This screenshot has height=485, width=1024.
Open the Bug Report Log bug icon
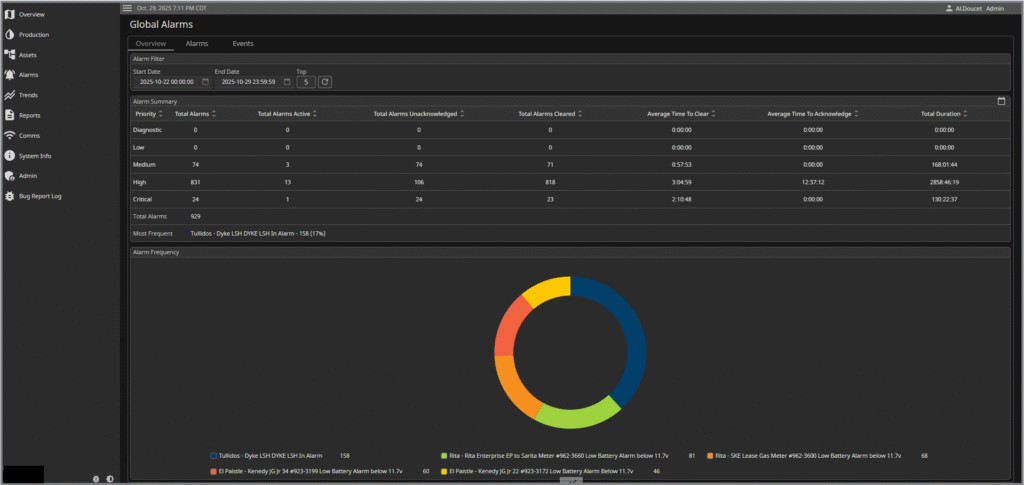click(x=9, y=196)
